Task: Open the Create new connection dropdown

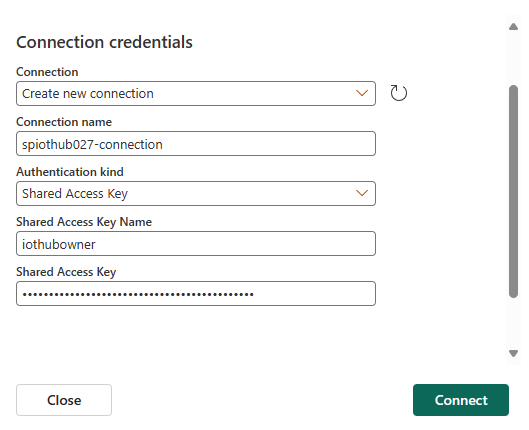Action: (x=196, y=93)
